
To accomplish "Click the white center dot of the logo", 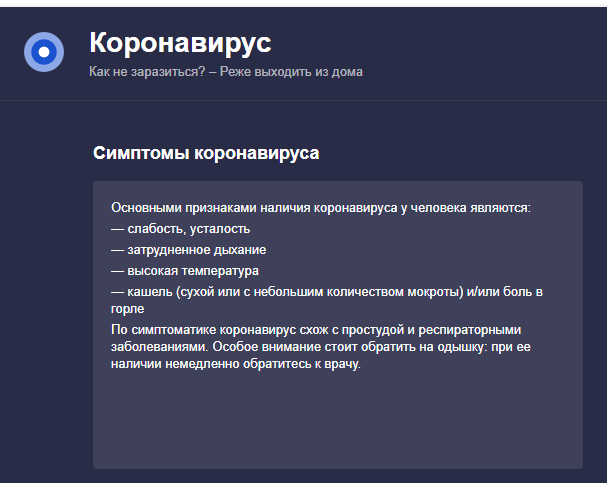I will click(44, 52).
